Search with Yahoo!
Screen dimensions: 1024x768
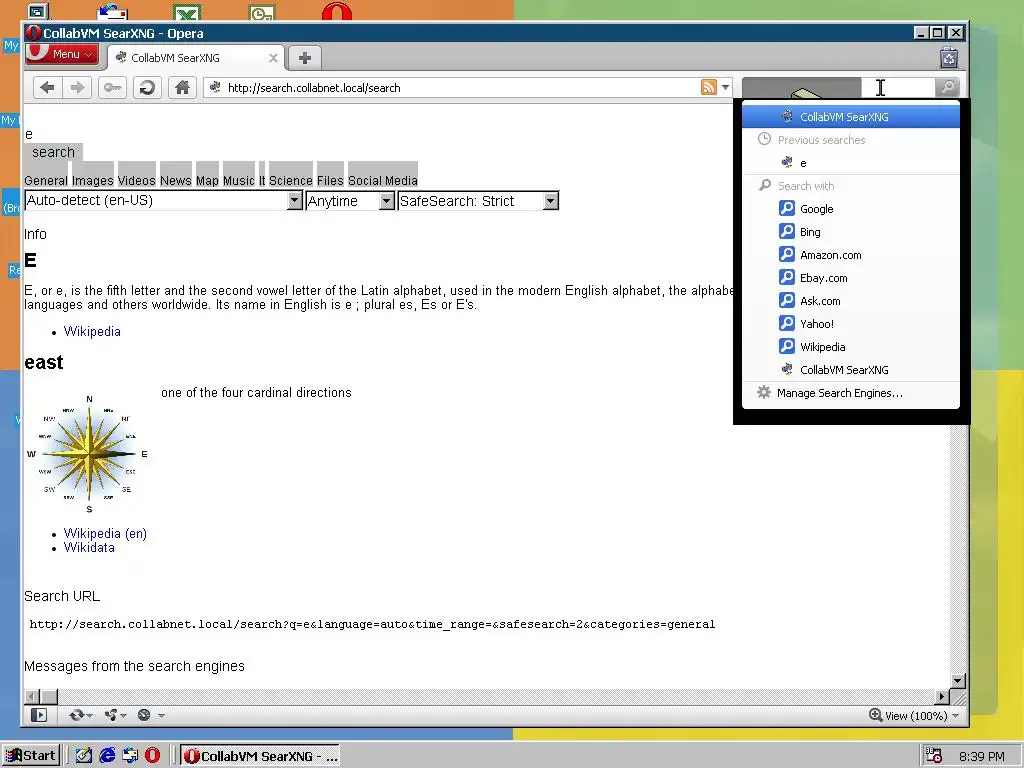click(851, 324)
